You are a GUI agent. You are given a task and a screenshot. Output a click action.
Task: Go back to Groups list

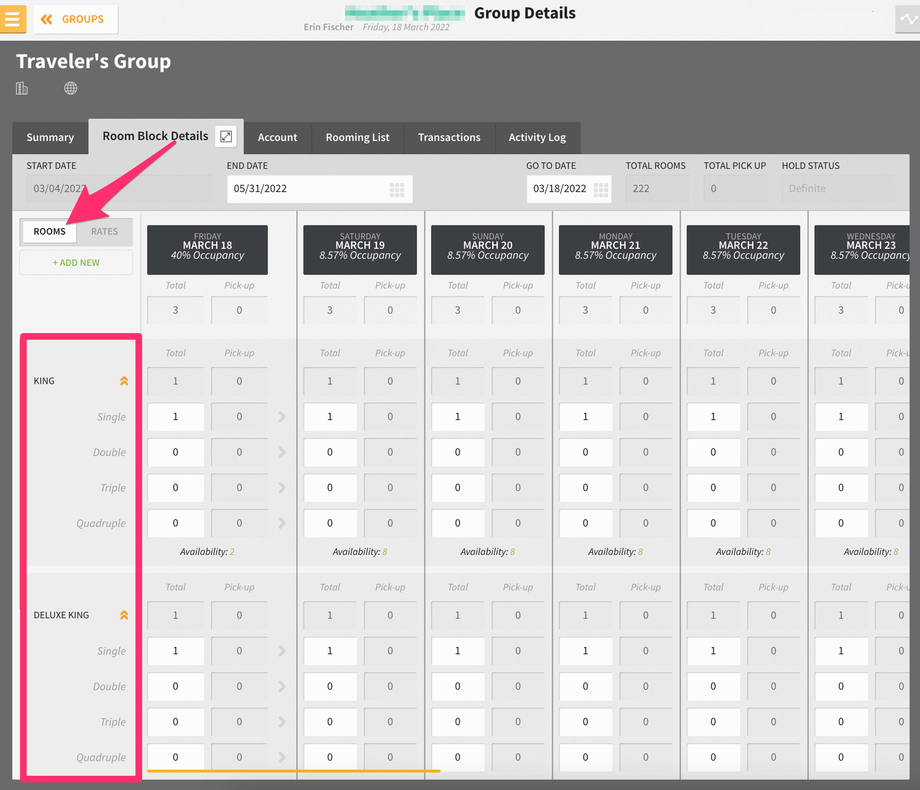click(x=75, y=19)
